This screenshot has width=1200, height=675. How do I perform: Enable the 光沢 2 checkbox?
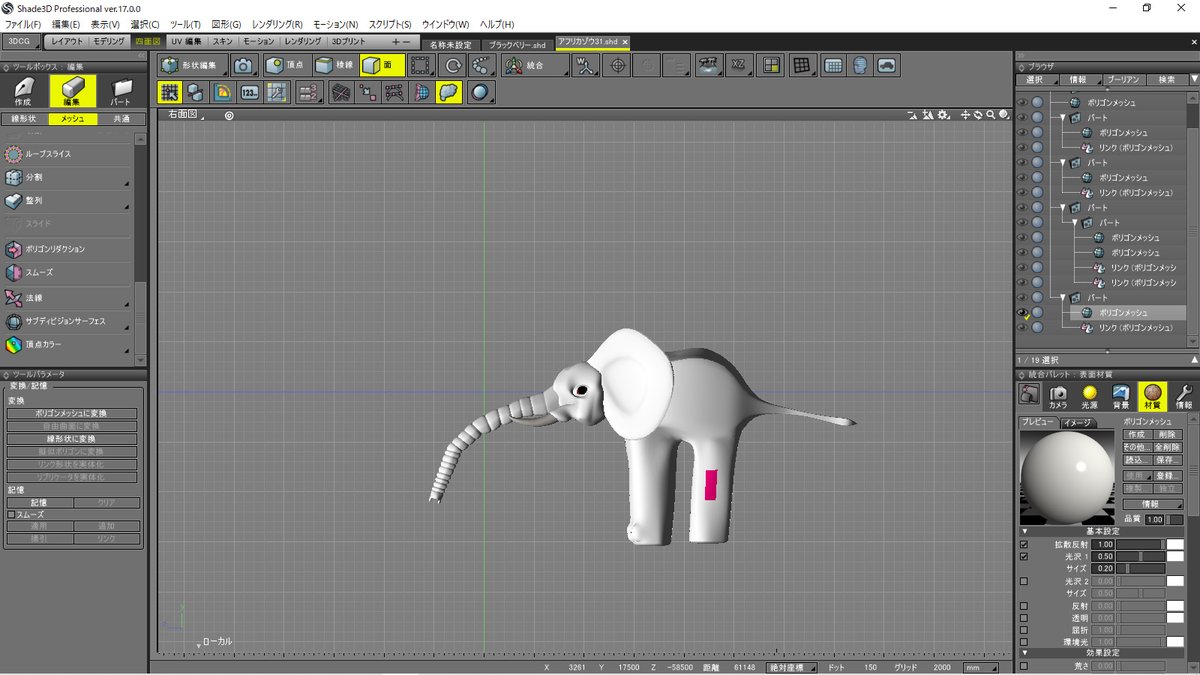point(1024,581)
